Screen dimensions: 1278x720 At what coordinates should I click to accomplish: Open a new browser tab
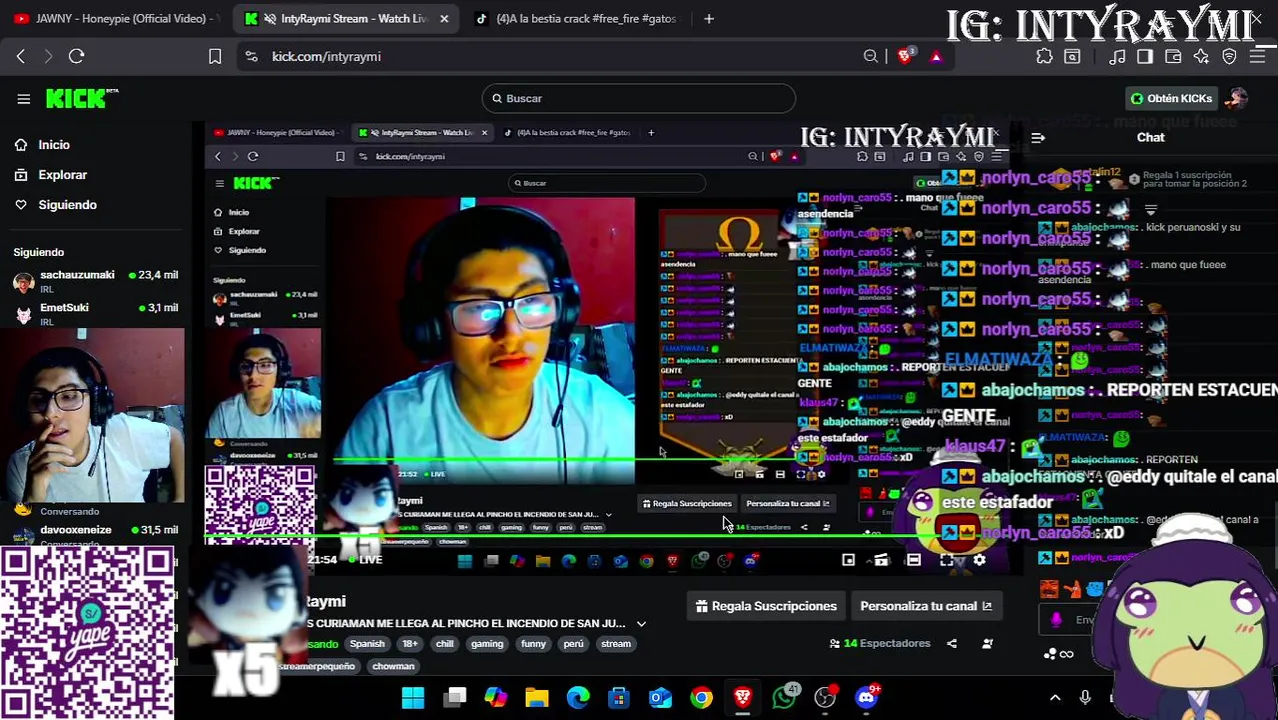click(x=709, y=18)
